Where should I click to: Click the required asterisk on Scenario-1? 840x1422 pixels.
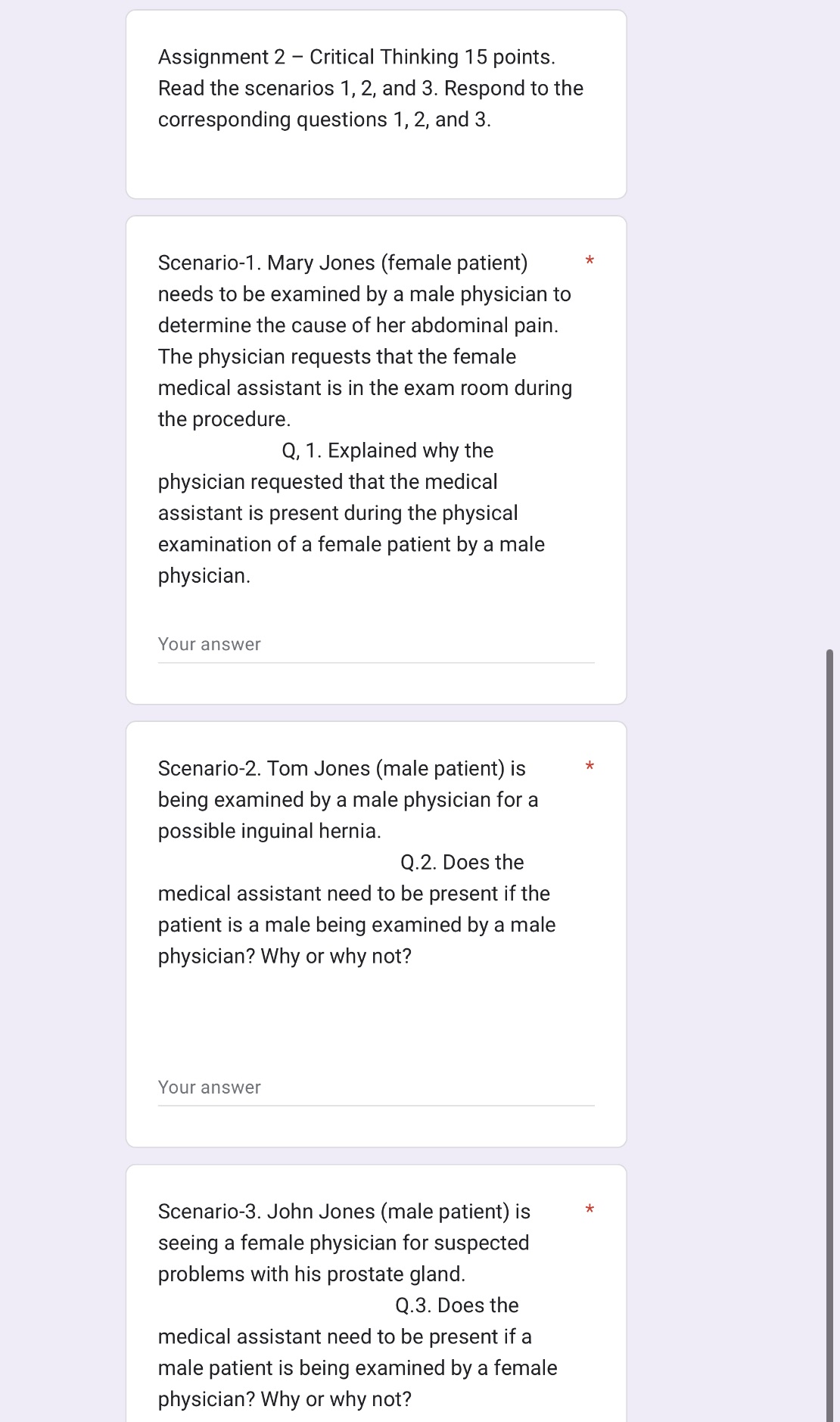point(590,260)
